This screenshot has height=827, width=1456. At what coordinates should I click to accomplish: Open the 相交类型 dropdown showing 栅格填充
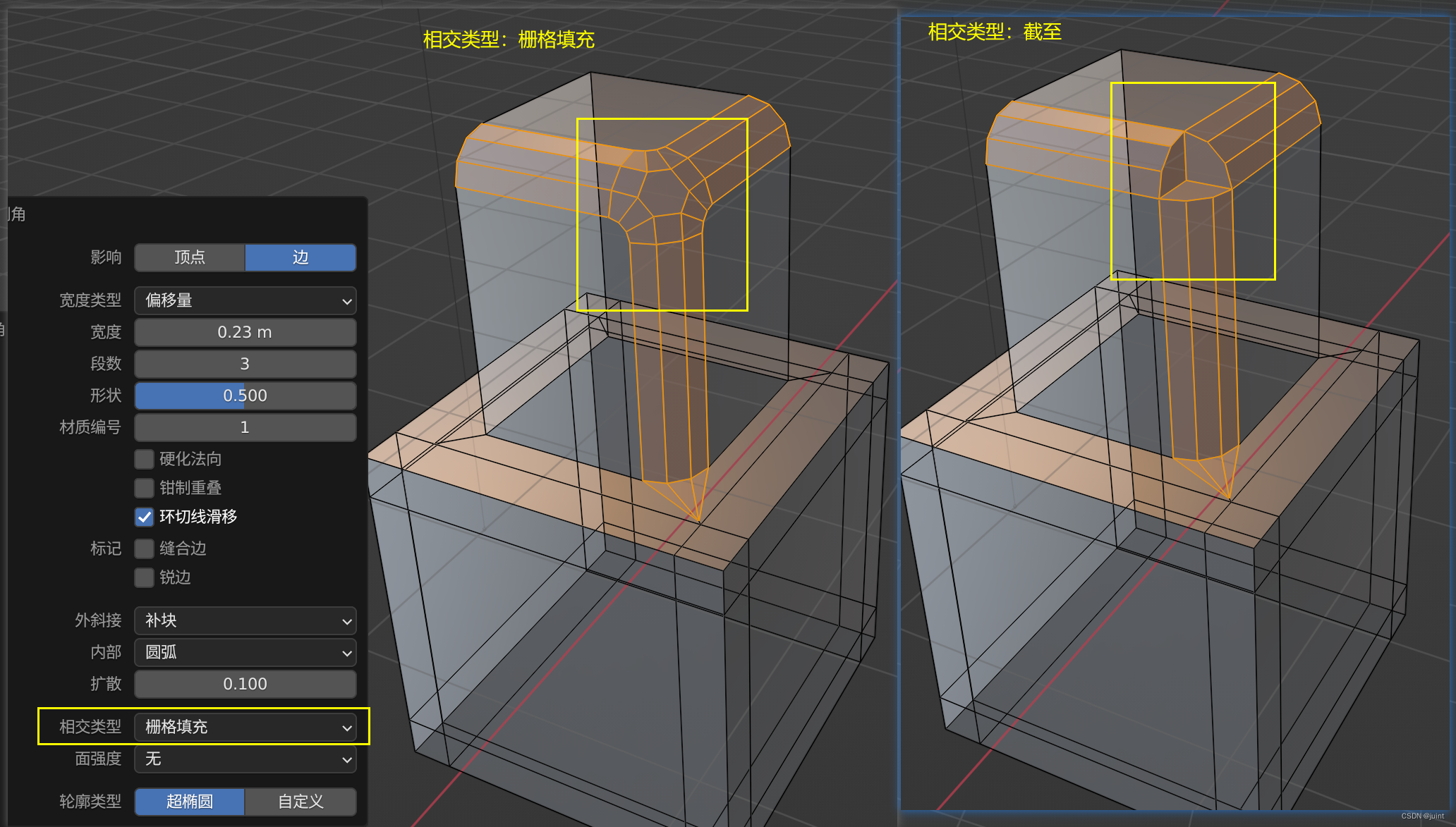click(x=245, y=727)
